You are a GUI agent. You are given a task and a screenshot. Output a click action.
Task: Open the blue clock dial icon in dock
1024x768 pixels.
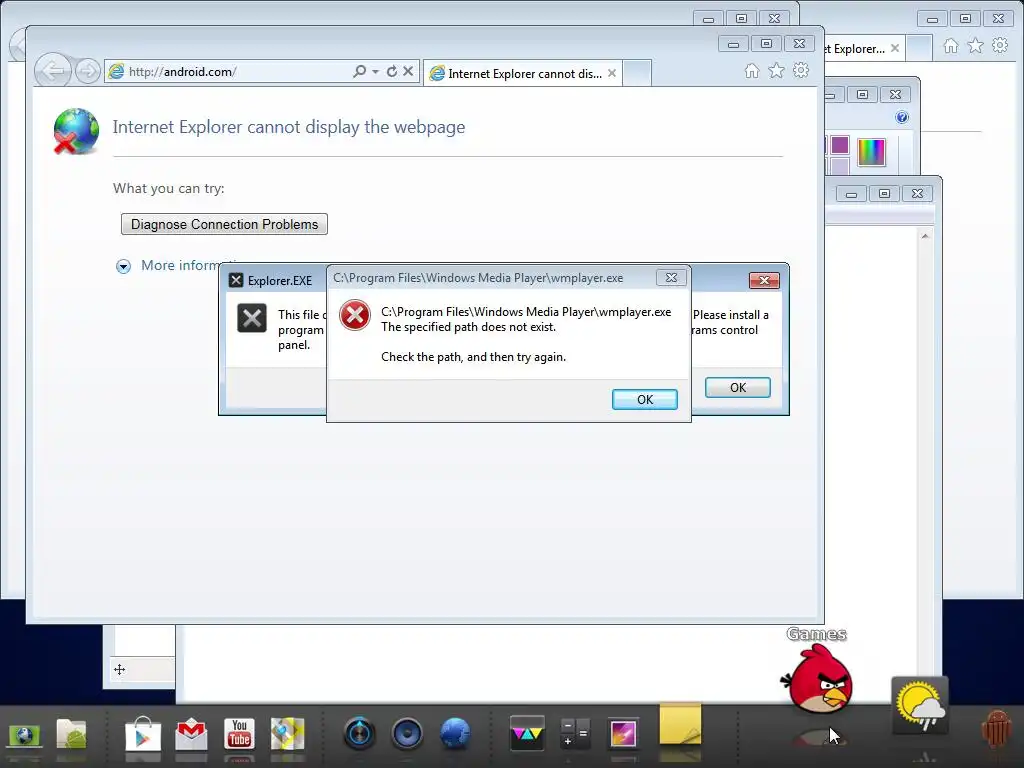pyautogui.click(x=359, y=733)
